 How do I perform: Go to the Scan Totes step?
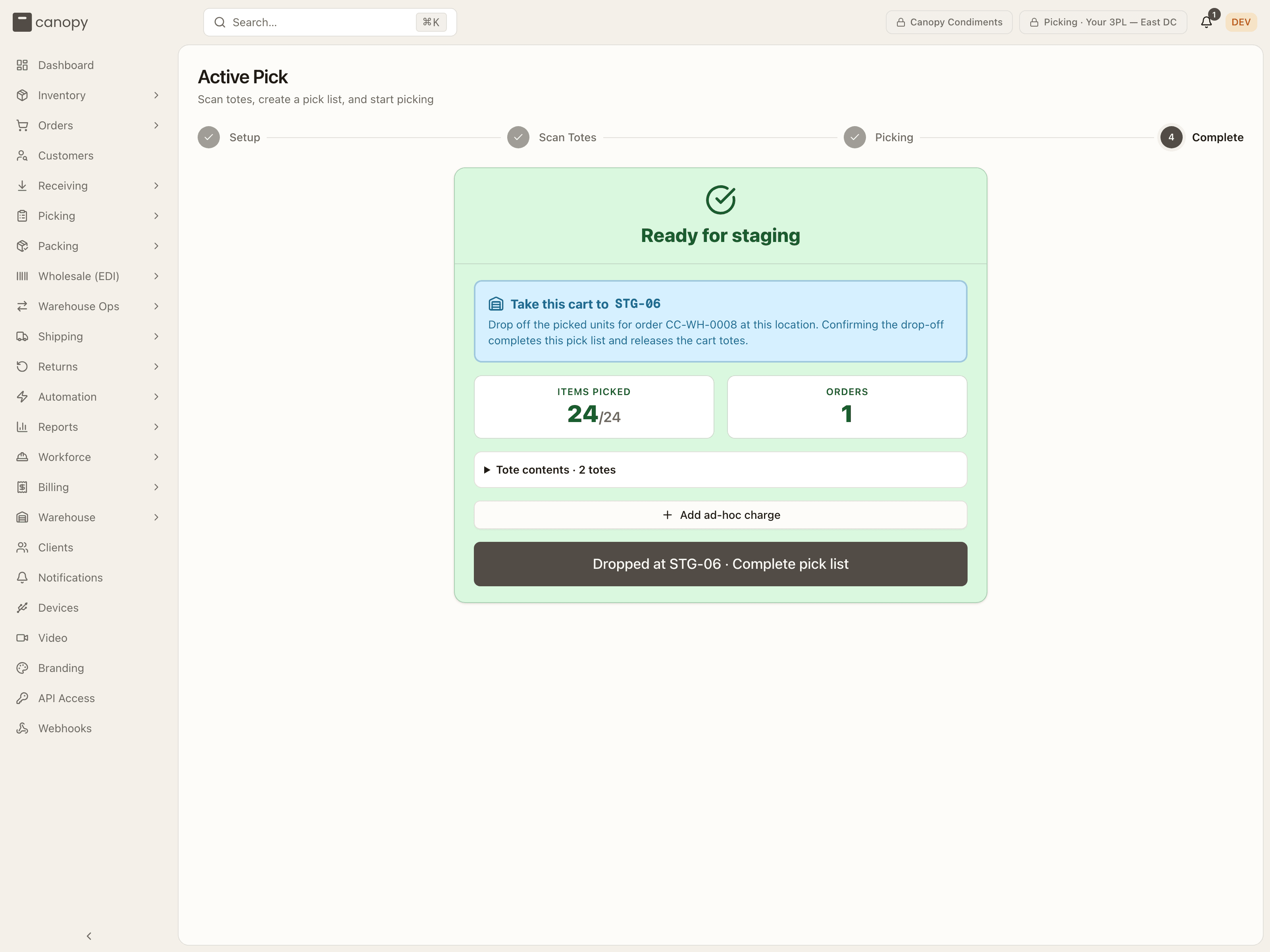pos(552,137)
